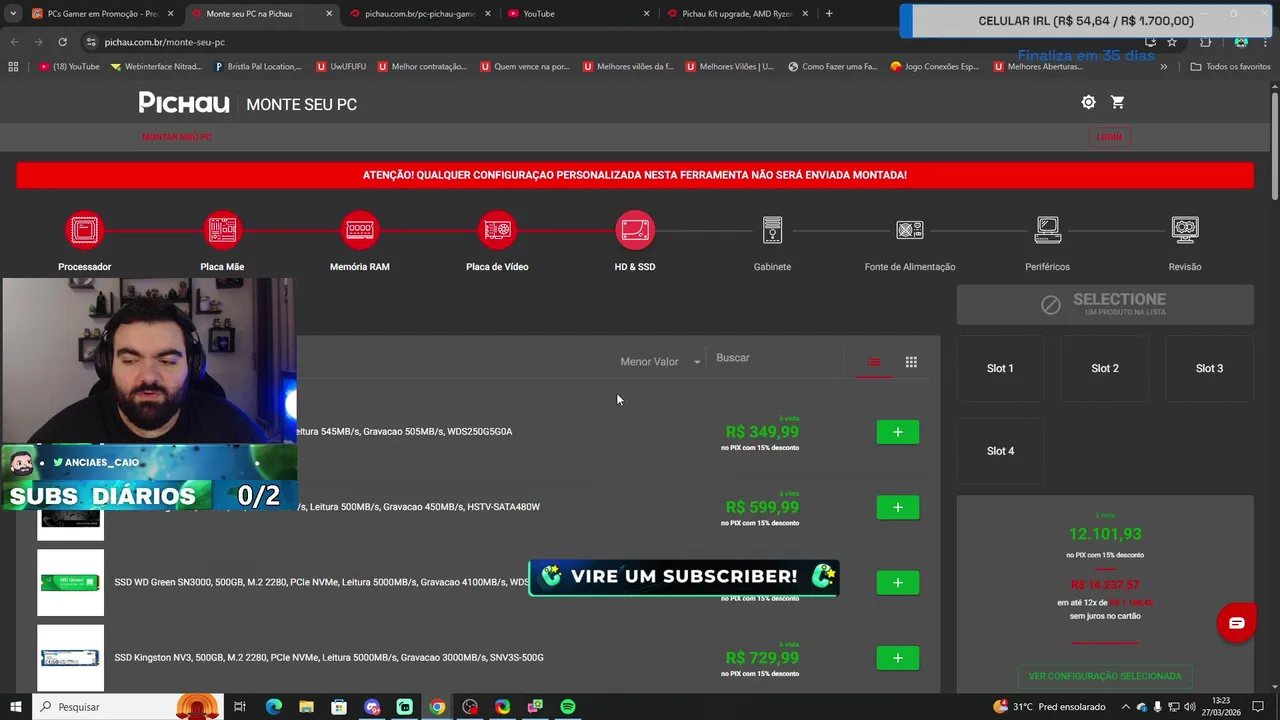Open Como Fazer uma Fa... bookmark
This screenshot has height=720, width=1280.
click(x=833, y=67)
